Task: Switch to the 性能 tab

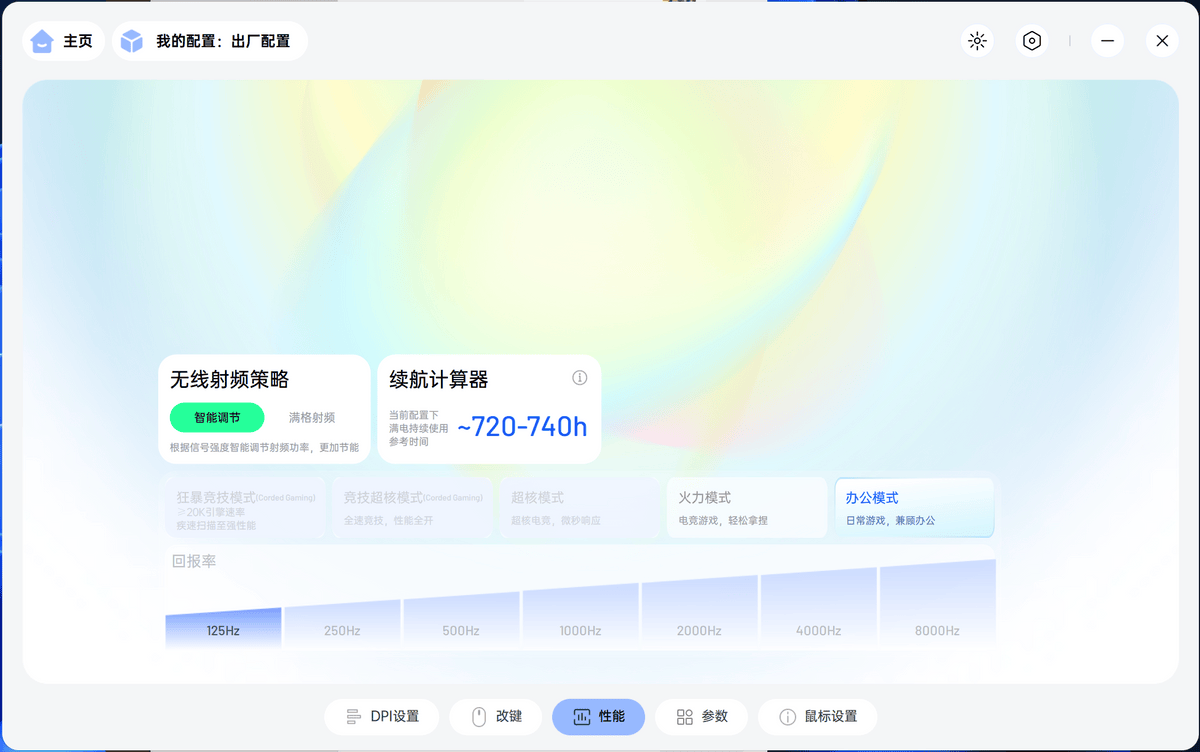Action: pyautogui.click(x=599, y=717)
